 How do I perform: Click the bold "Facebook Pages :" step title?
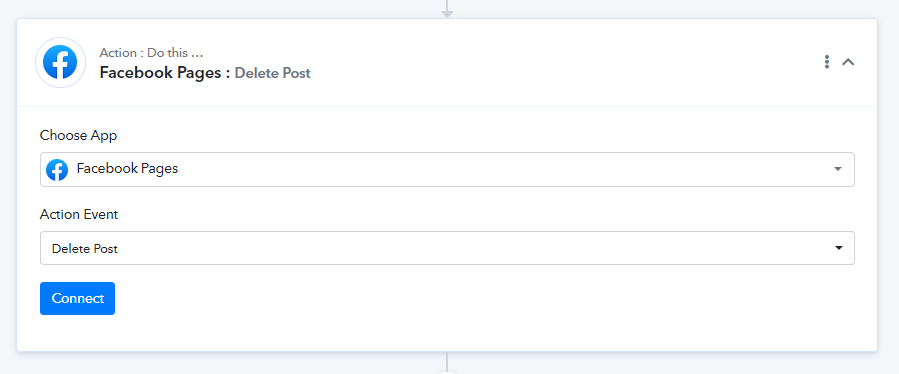pyautogui.click(x=165, y=73)
